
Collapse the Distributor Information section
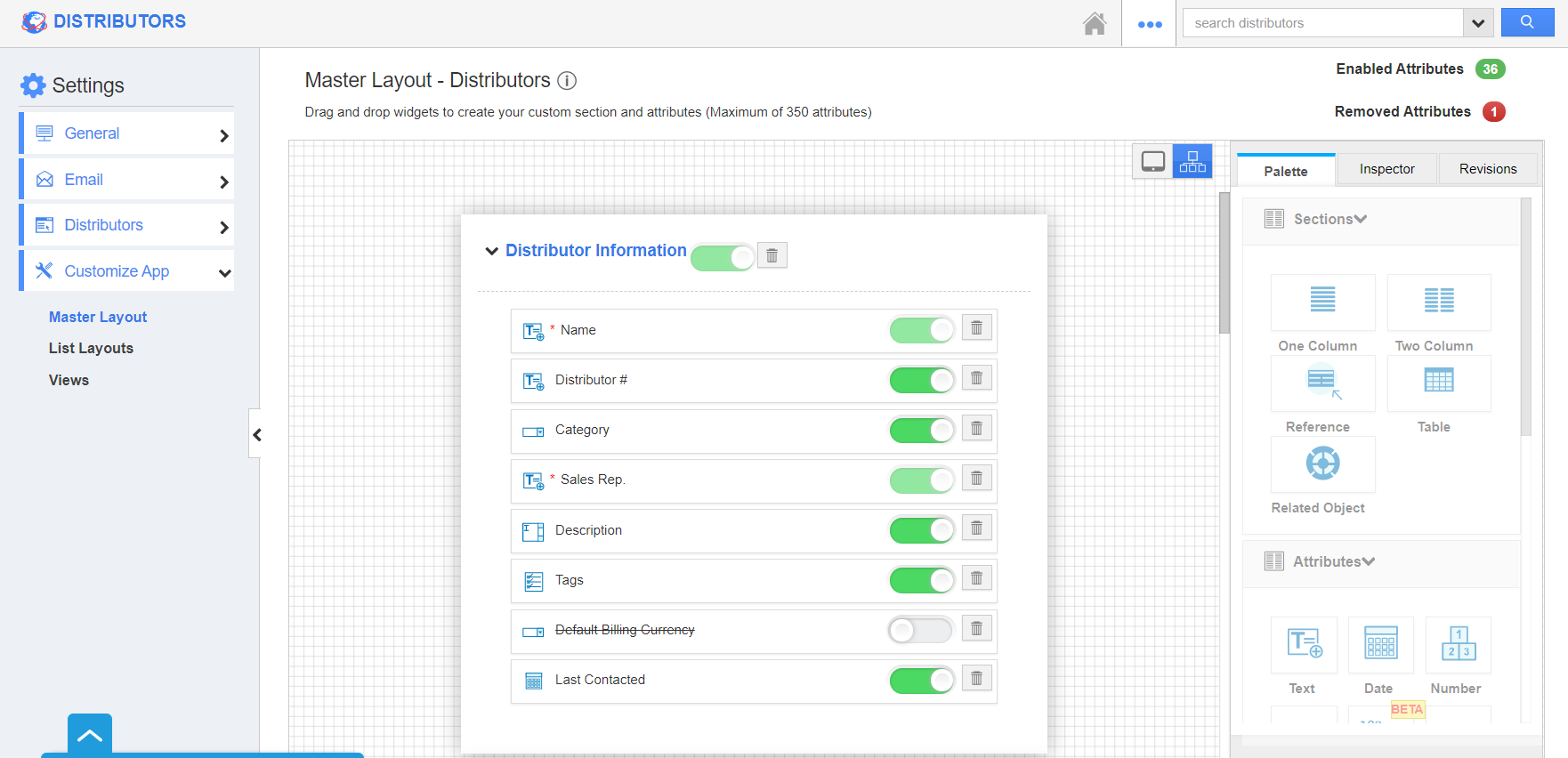491,251
